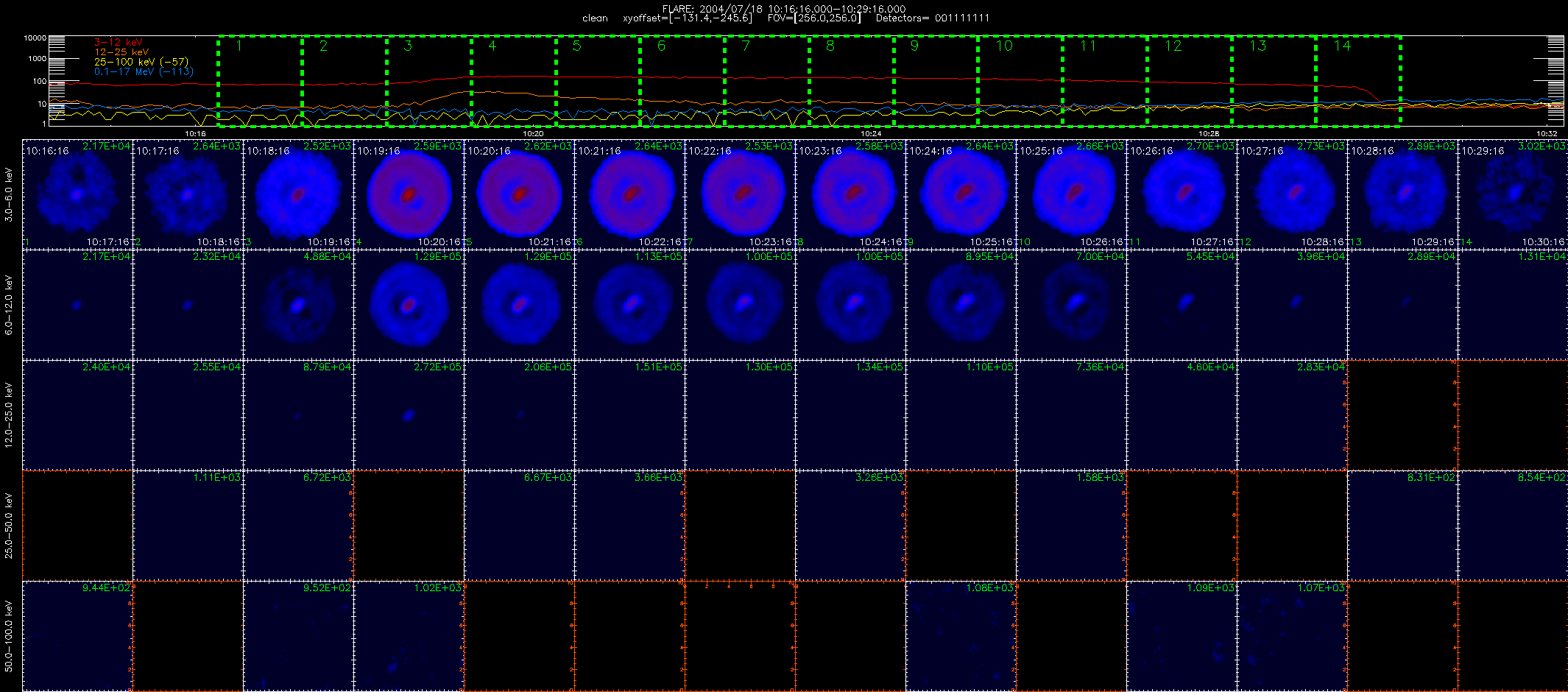
Task: Click the 3.66E+03 peak value
Action: coord(658,477)
